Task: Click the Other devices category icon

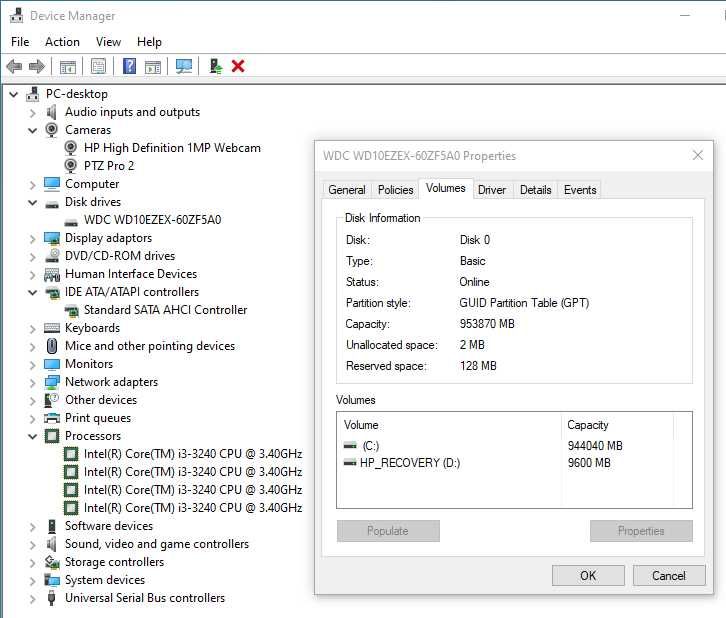Action: [x=51, y=400]
